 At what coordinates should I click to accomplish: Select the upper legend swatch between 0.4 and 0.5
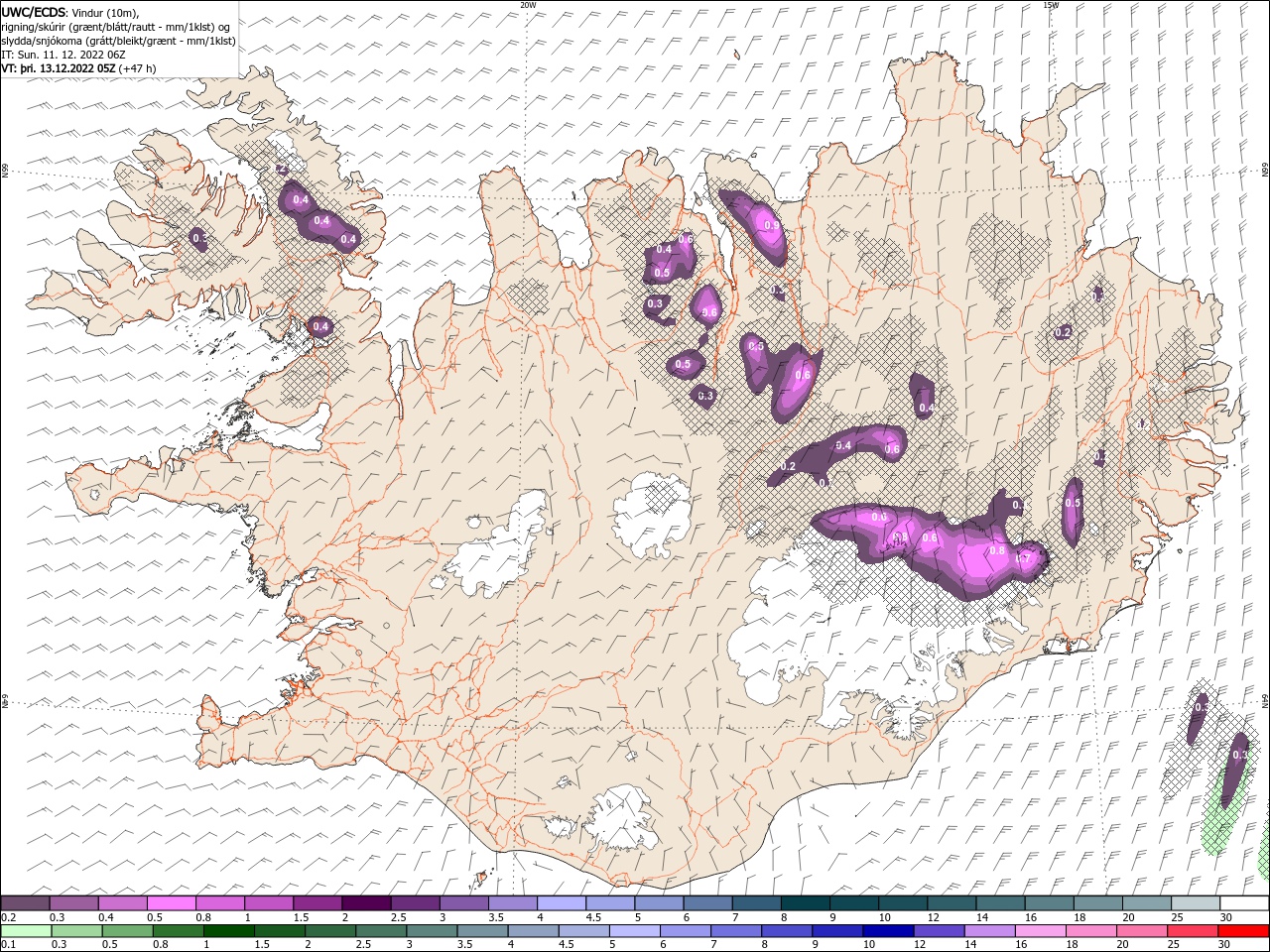point(123,903)
